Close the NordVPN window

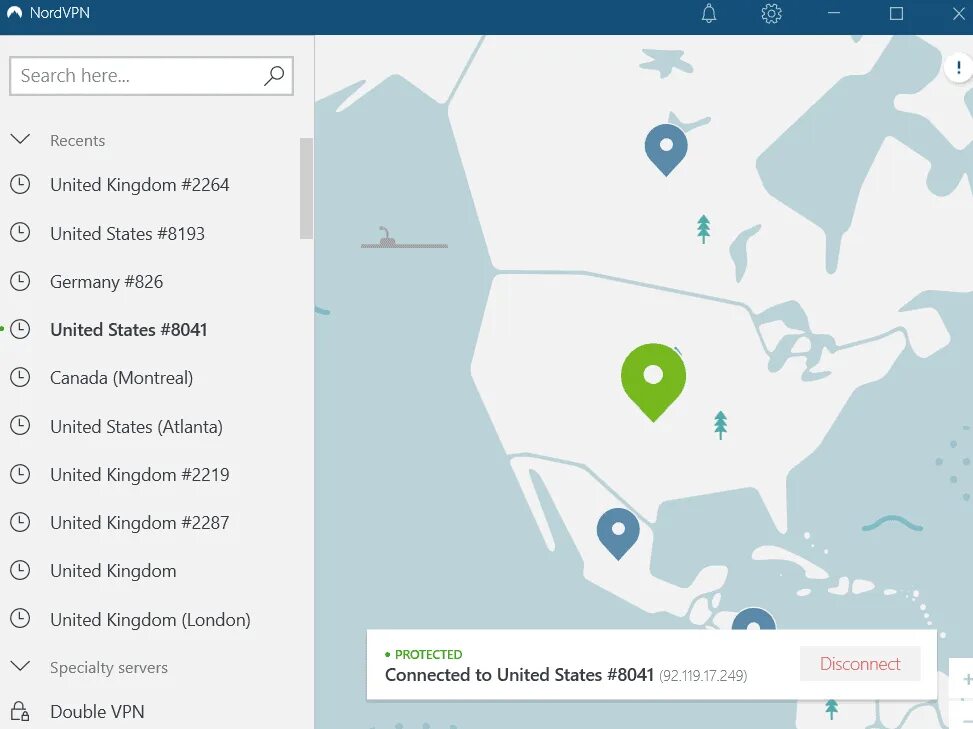pyautogui.click(x=959, y=13)
